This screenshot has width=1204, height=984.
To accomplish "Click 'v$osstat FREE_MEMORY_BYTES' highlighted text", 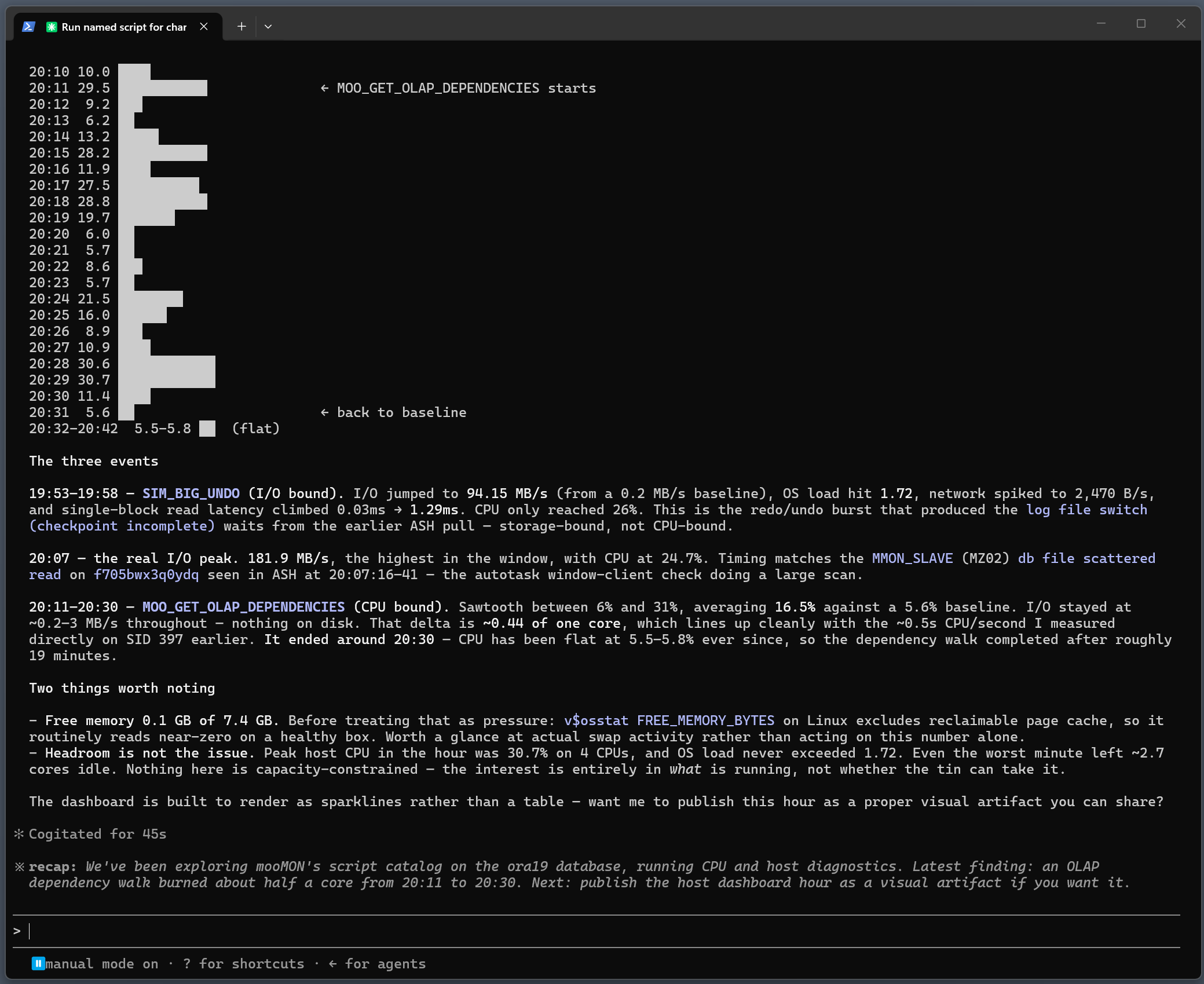I will tap(669, 720).
